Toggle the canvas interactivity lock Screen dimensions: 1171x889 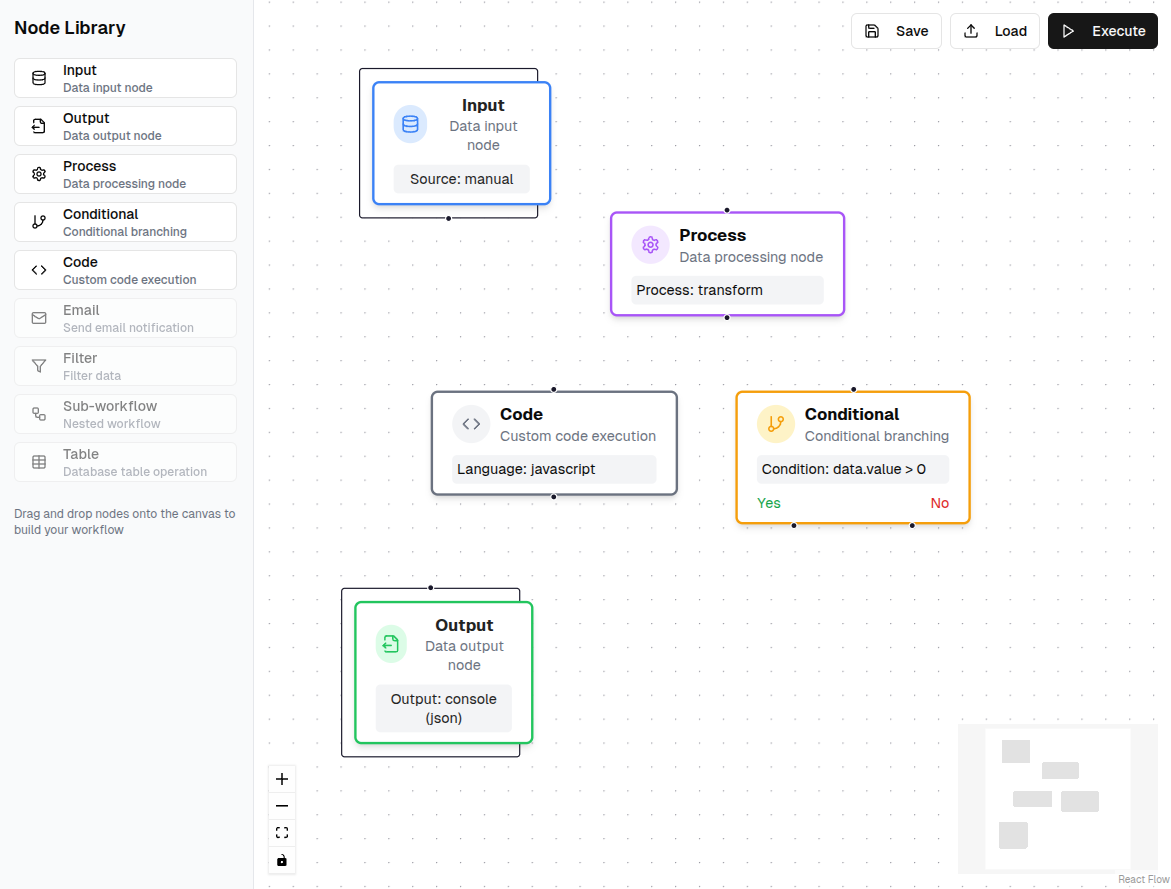pyautogui.click(x=282, y=860)
